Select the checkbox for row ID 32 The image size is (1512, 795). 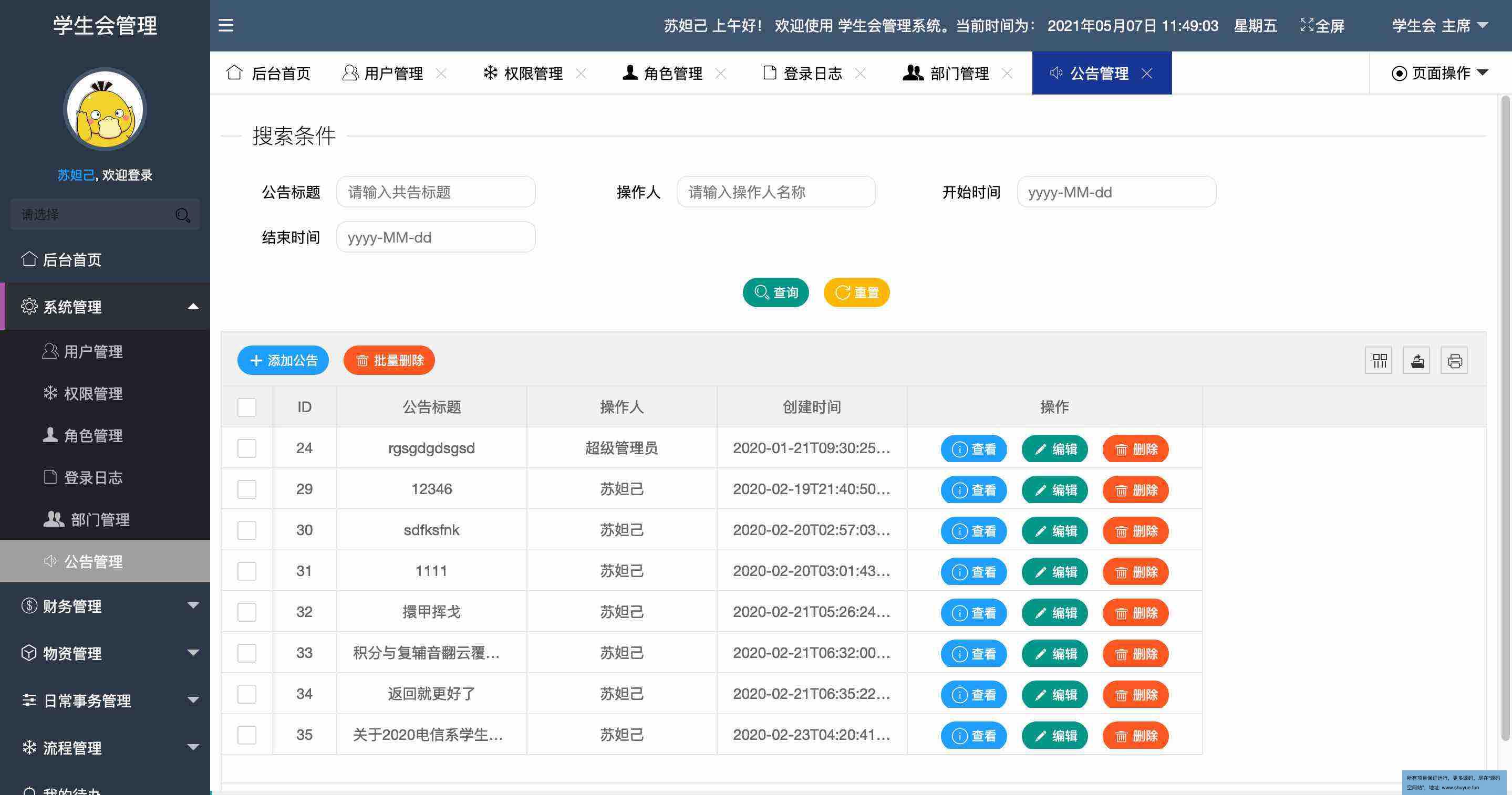pyautogui.click(x=246, y=612)
